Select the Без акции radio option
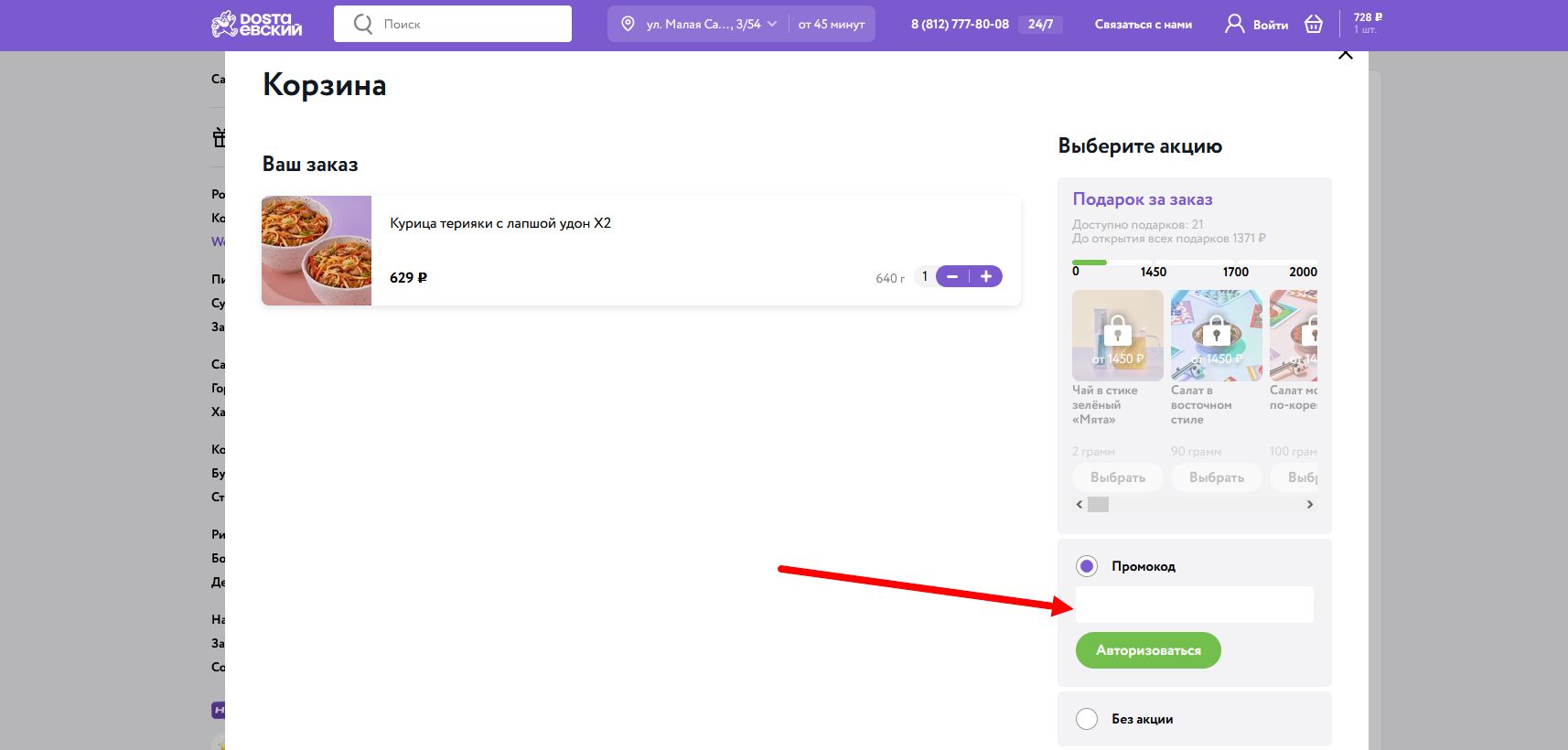 click(x=1087, y=719)
